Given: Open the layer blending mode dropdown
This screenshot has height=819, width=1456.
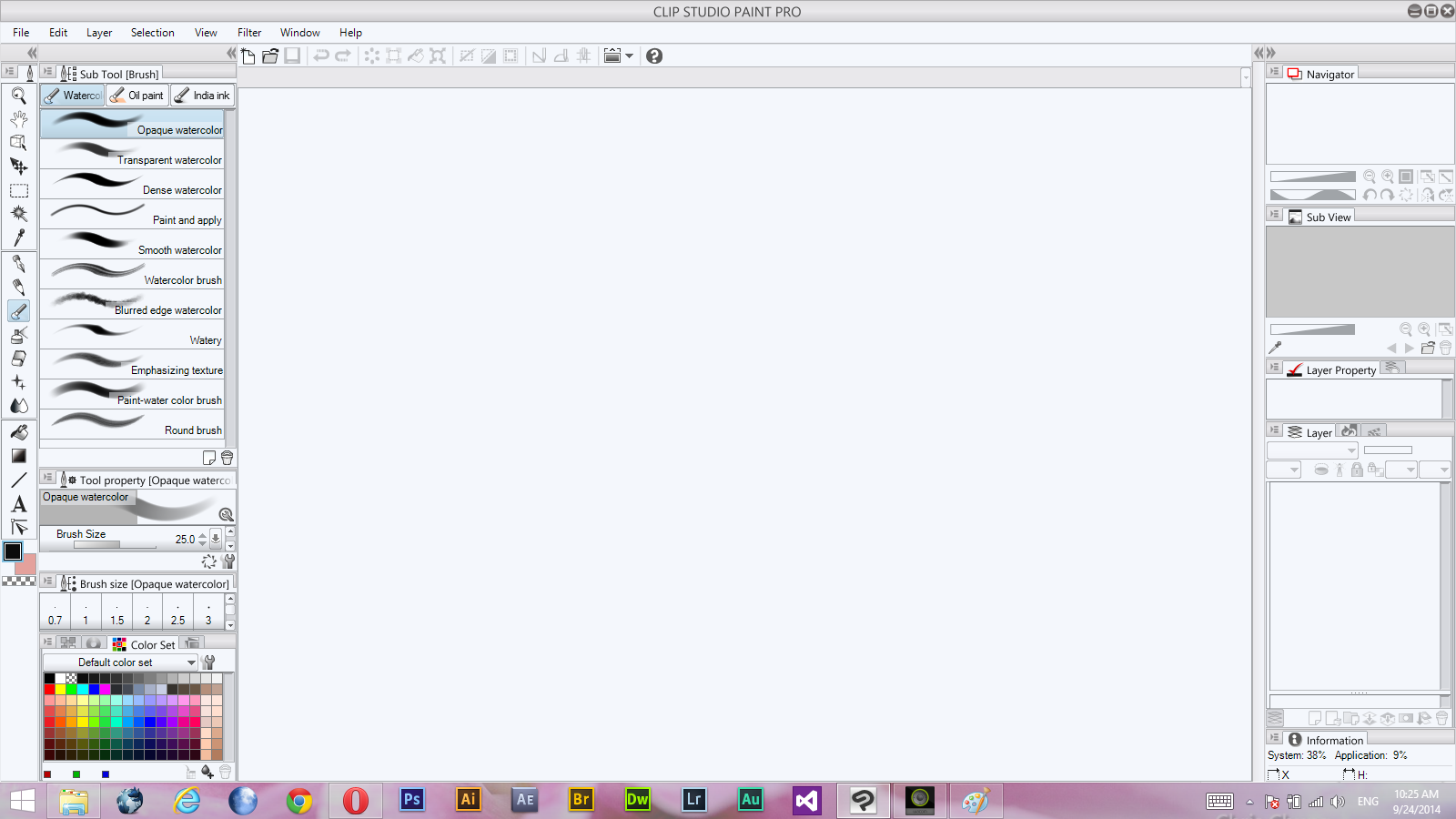Looking at the screenshot, I should [x=1312, y=450].
